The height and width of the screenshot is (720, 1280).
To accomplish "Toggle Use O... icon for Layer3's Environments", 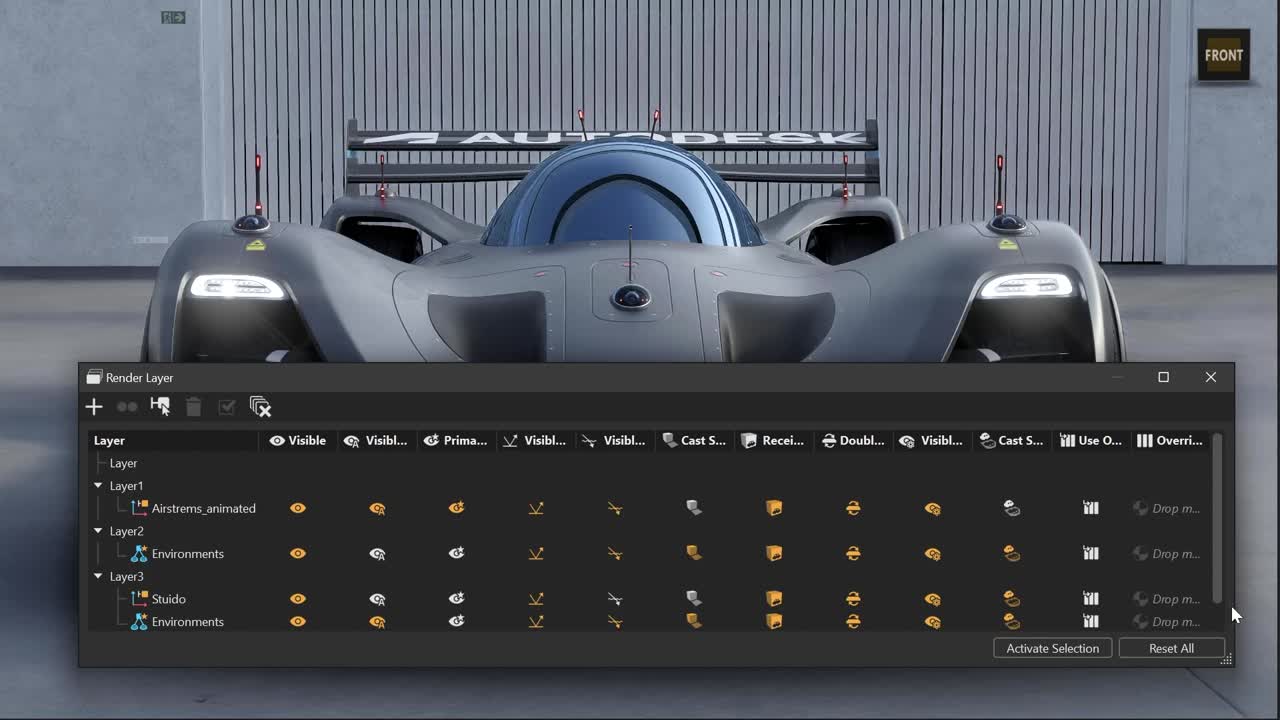I will tap(1091, 621).
